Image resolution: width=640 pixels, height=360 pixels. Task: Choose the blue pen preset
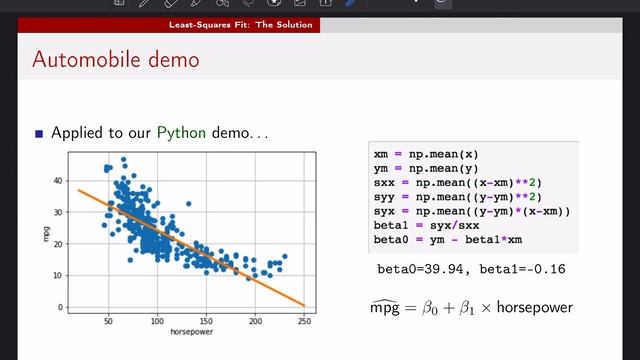351,3
